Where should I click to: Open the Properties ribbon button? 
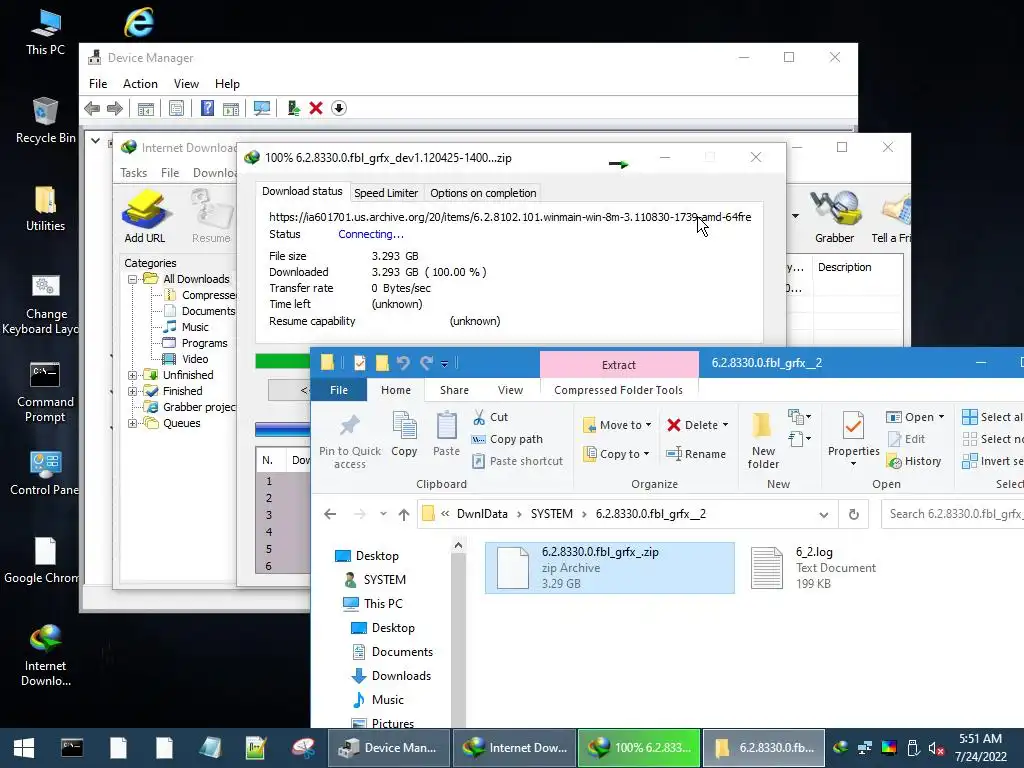[854, 440]
